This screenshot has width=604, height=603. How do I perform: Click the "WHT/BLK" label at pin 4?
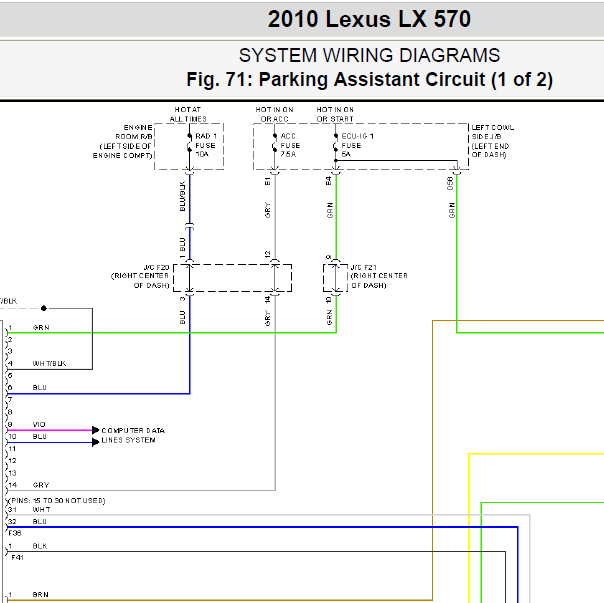point(49,363)
